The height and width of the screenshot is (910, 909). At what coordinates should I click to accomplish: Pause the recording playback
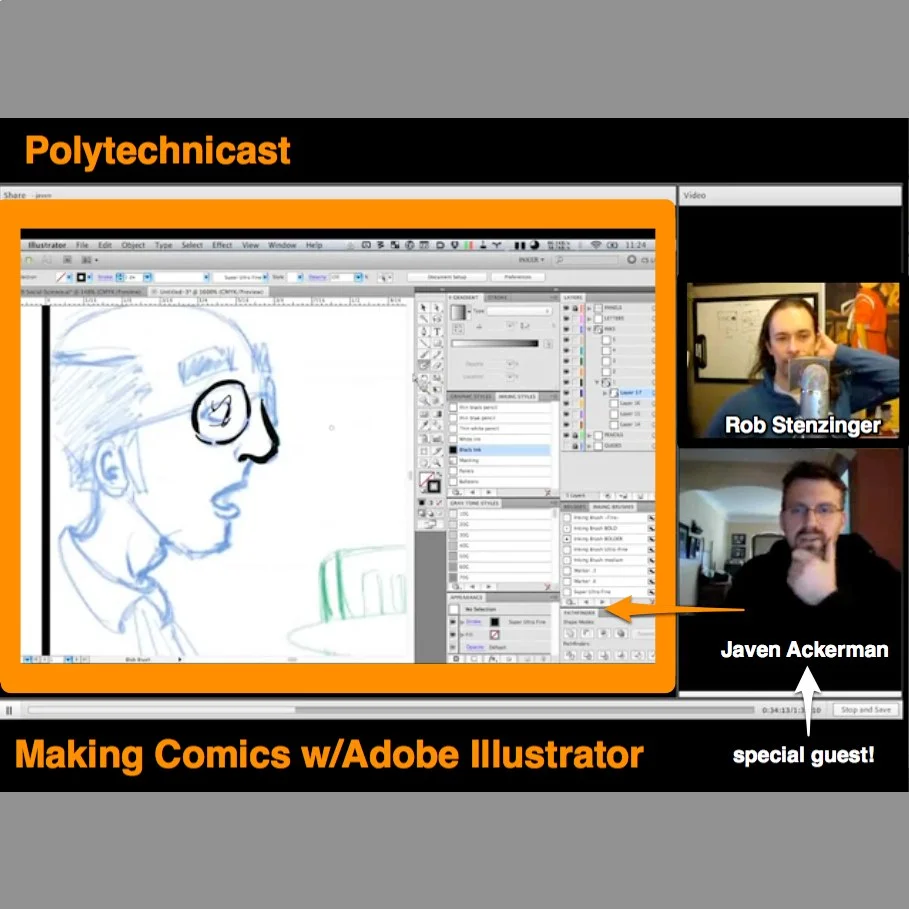point(9,710)
